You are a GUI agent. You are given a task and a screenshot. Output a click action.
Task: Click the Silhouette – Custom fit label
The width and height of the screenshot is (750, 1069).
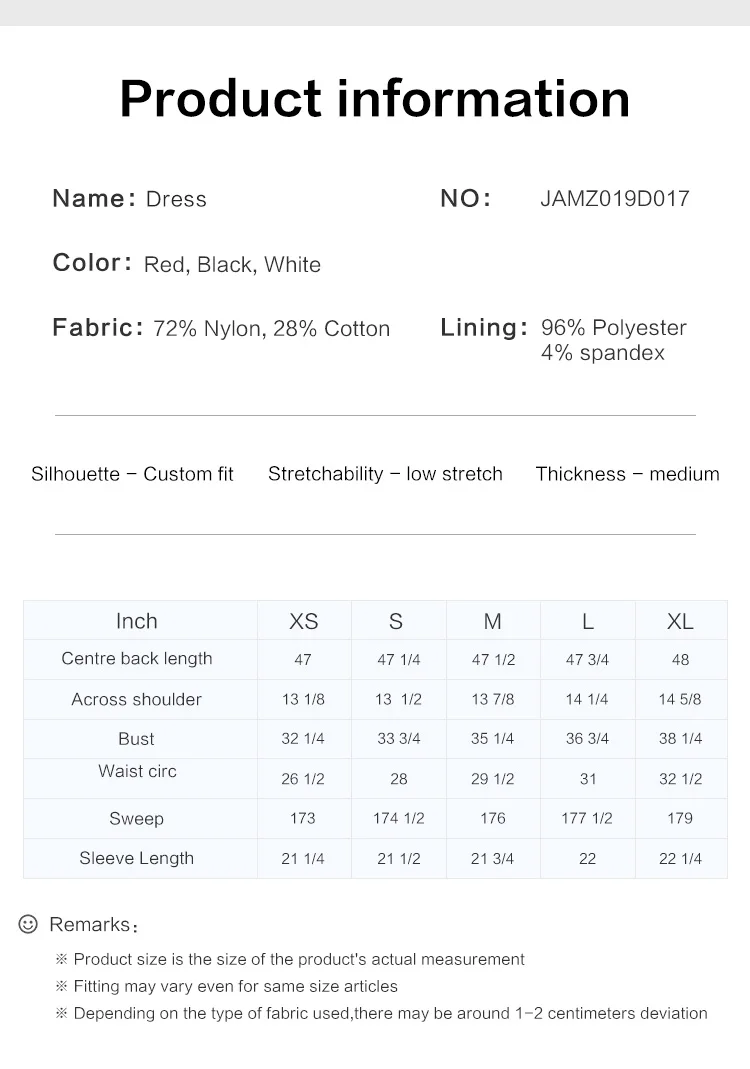132,474
